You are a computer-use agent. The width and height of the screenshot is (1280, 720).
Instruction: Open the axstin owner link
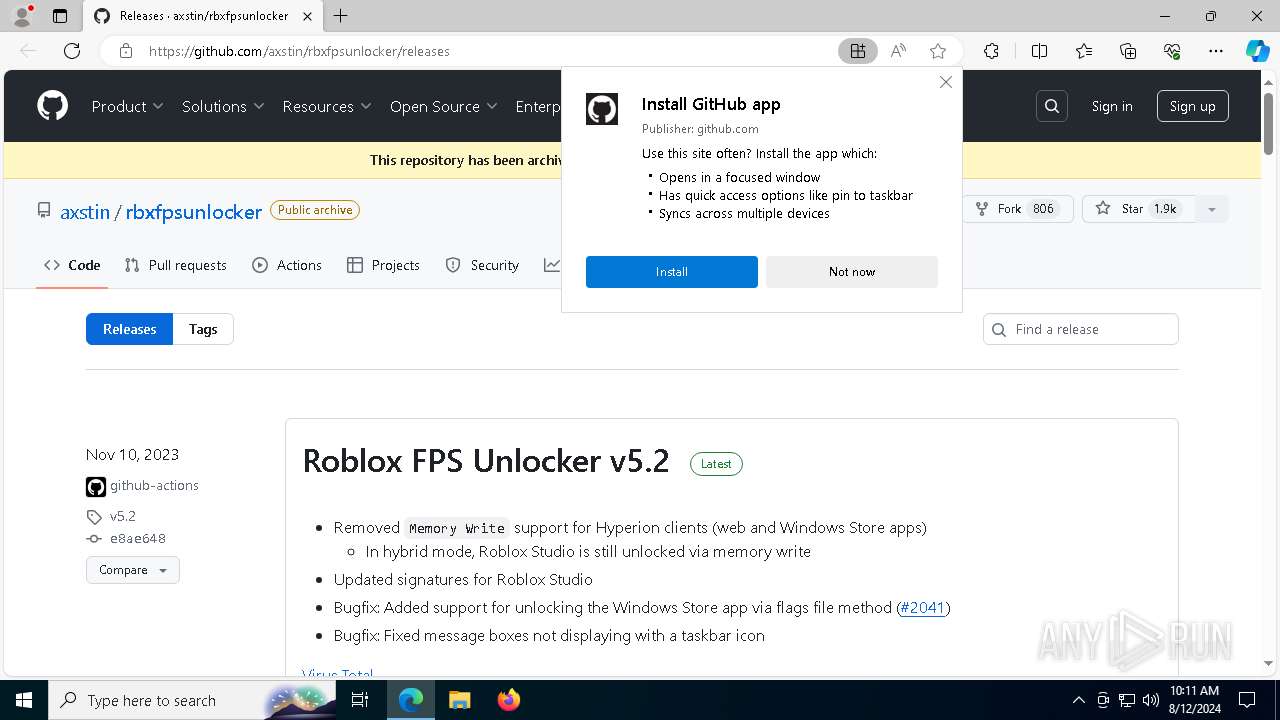point(85,212)
